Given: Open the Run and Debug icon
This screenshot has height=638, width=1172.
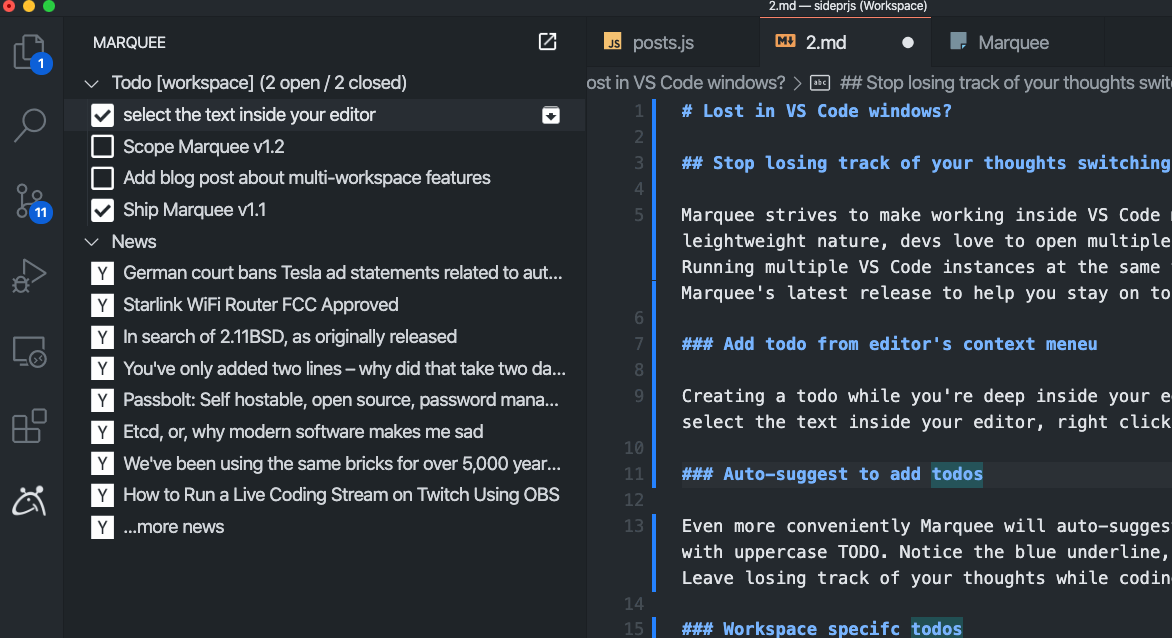Looking at the screenshot, I should [x=30, y=276].
